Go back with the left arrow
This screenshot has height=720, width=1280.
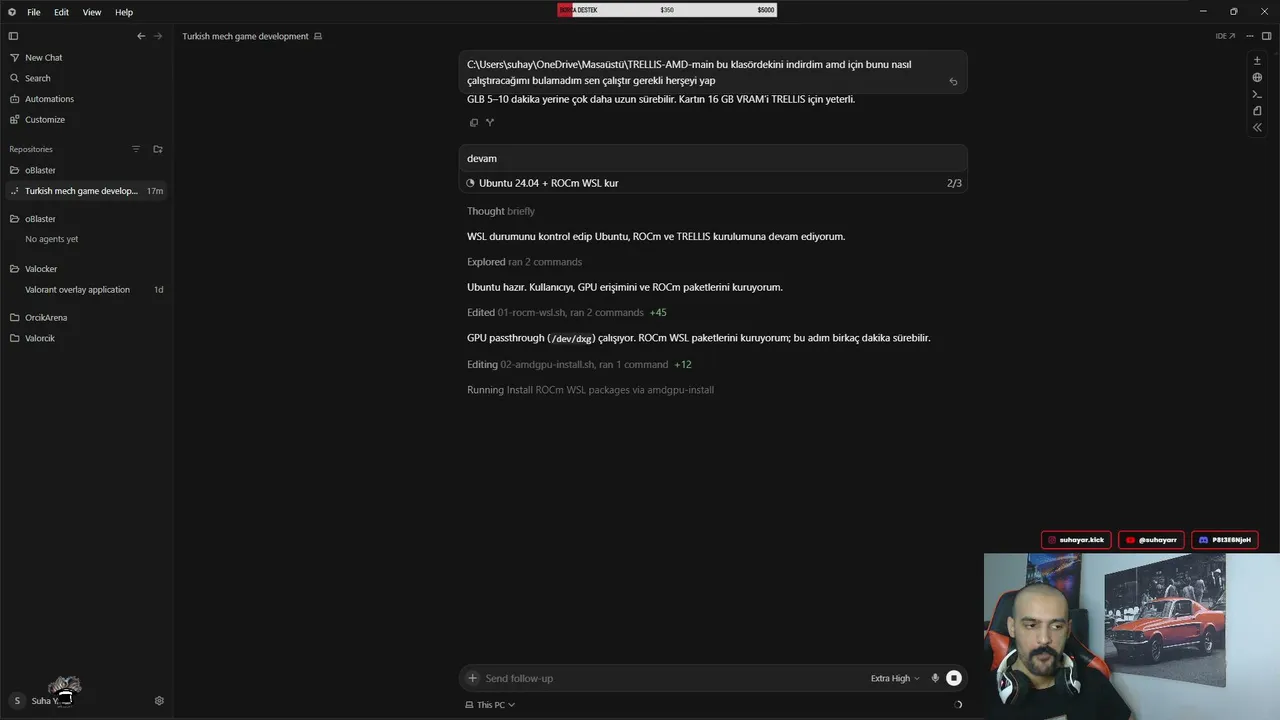(141, 36)
